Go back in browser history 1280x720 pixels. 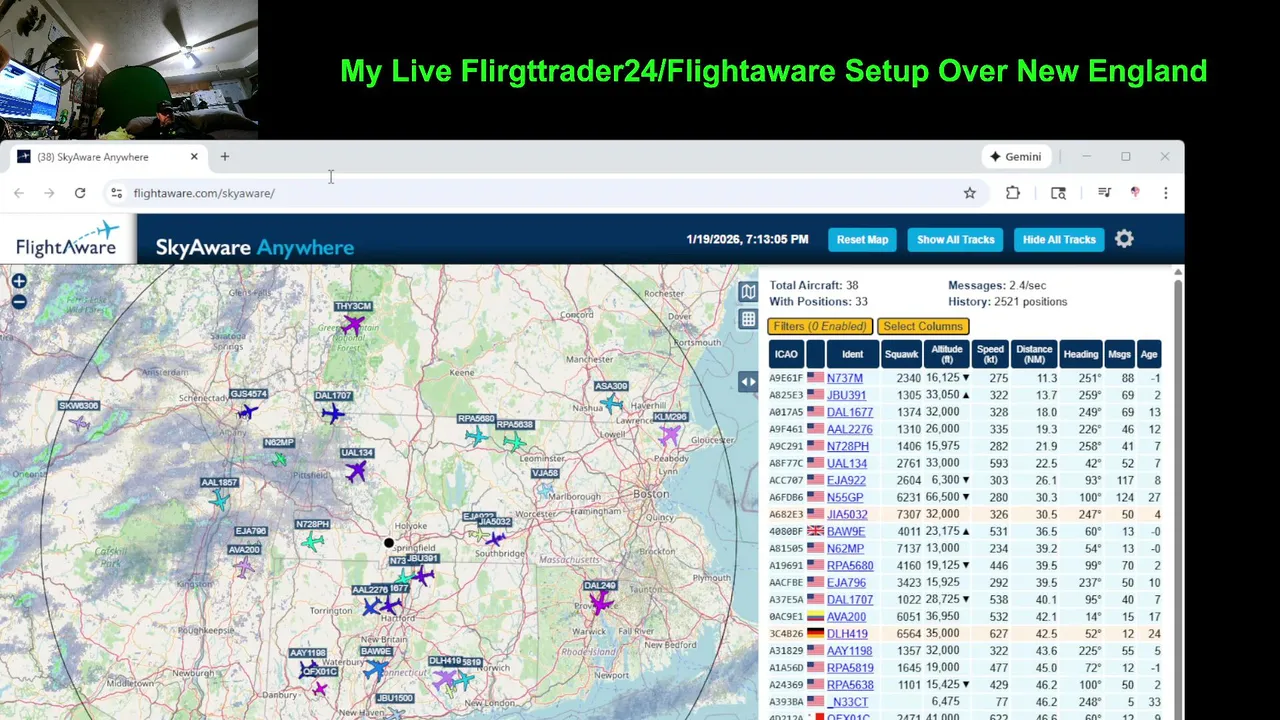[x=19, y=193]
